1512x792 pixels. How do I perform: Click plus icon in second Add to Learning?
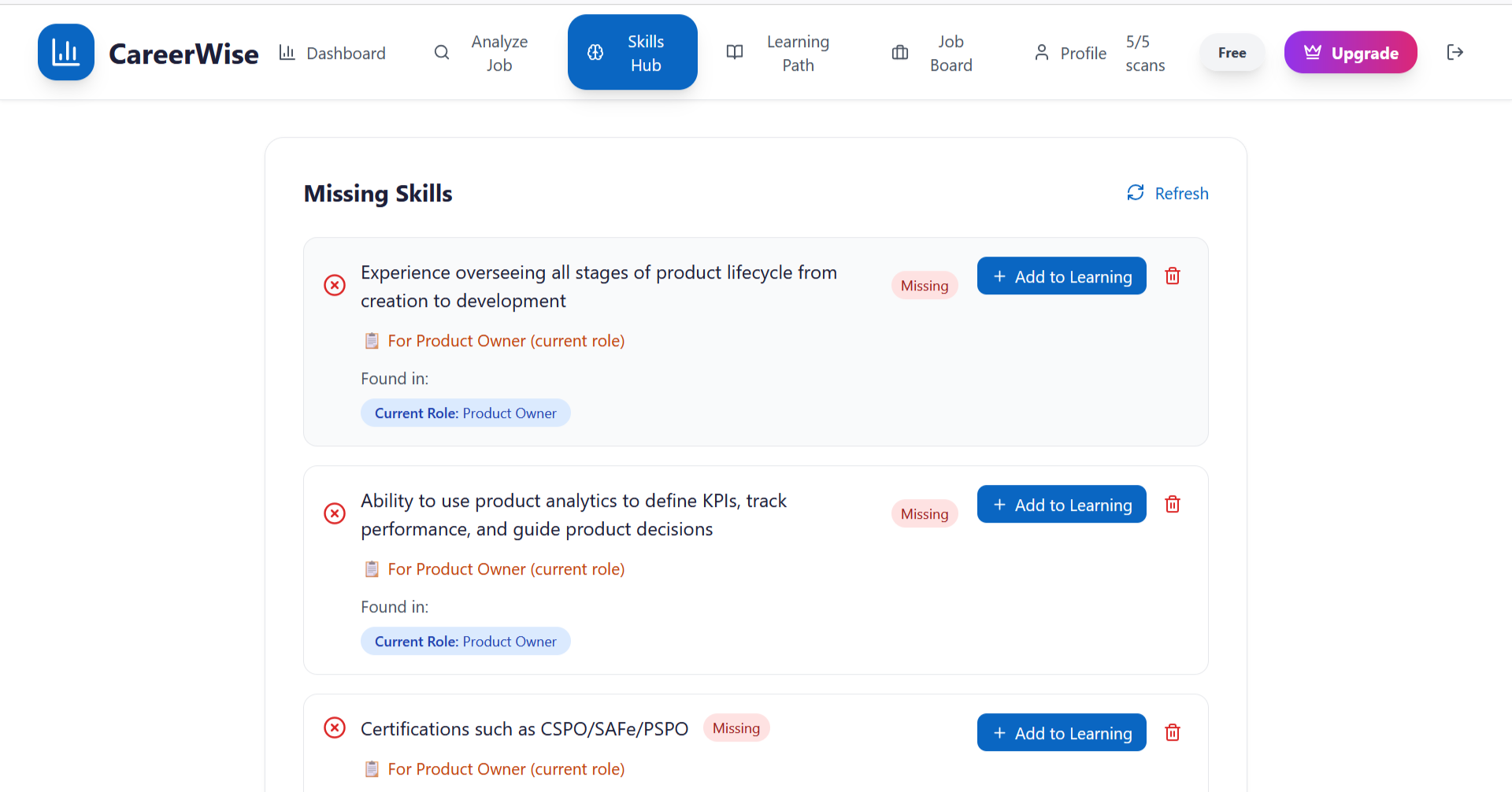click(x=999, y=505)
